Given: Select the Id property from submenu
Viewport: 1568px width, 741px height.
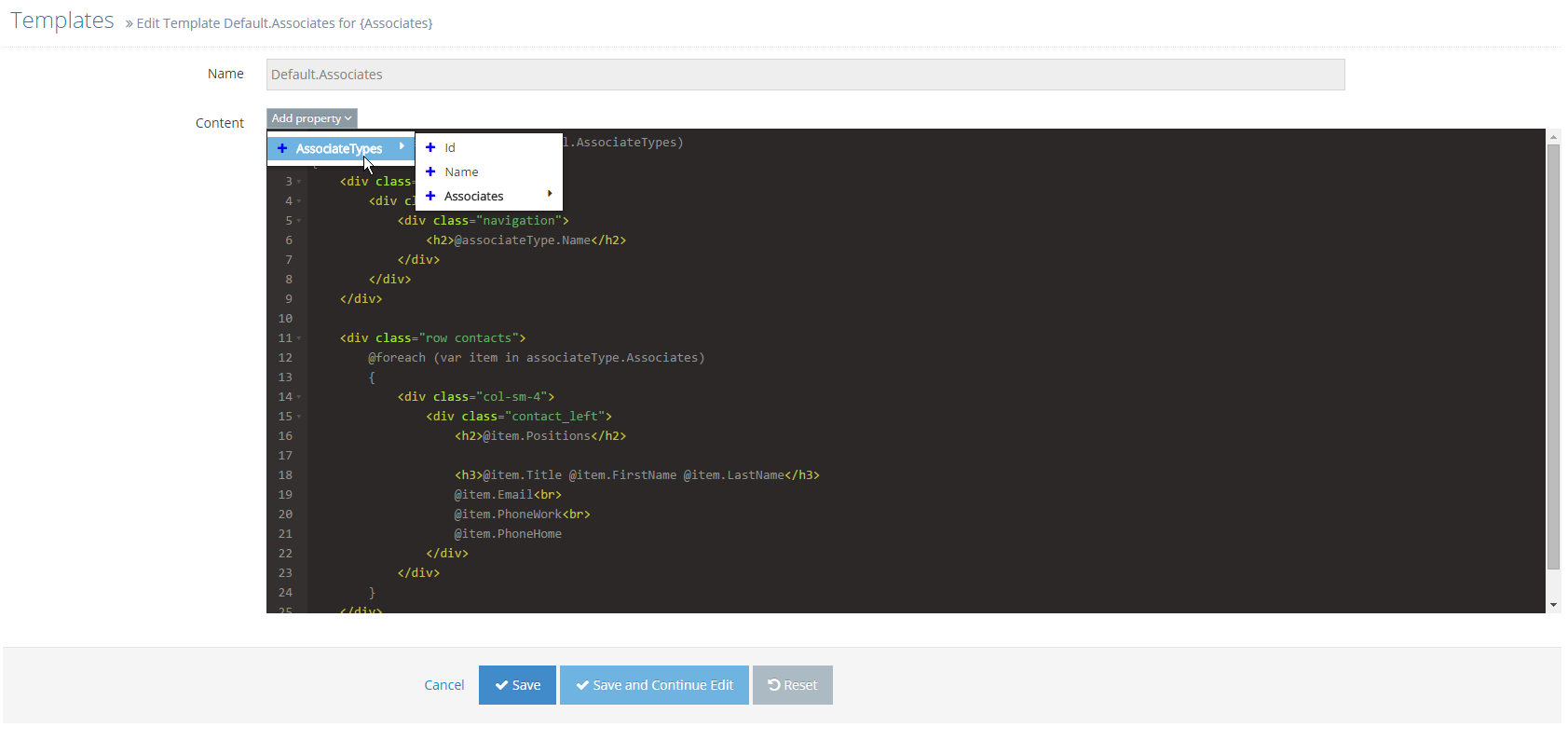Looking at the screenshot, I should coord(450,147).
